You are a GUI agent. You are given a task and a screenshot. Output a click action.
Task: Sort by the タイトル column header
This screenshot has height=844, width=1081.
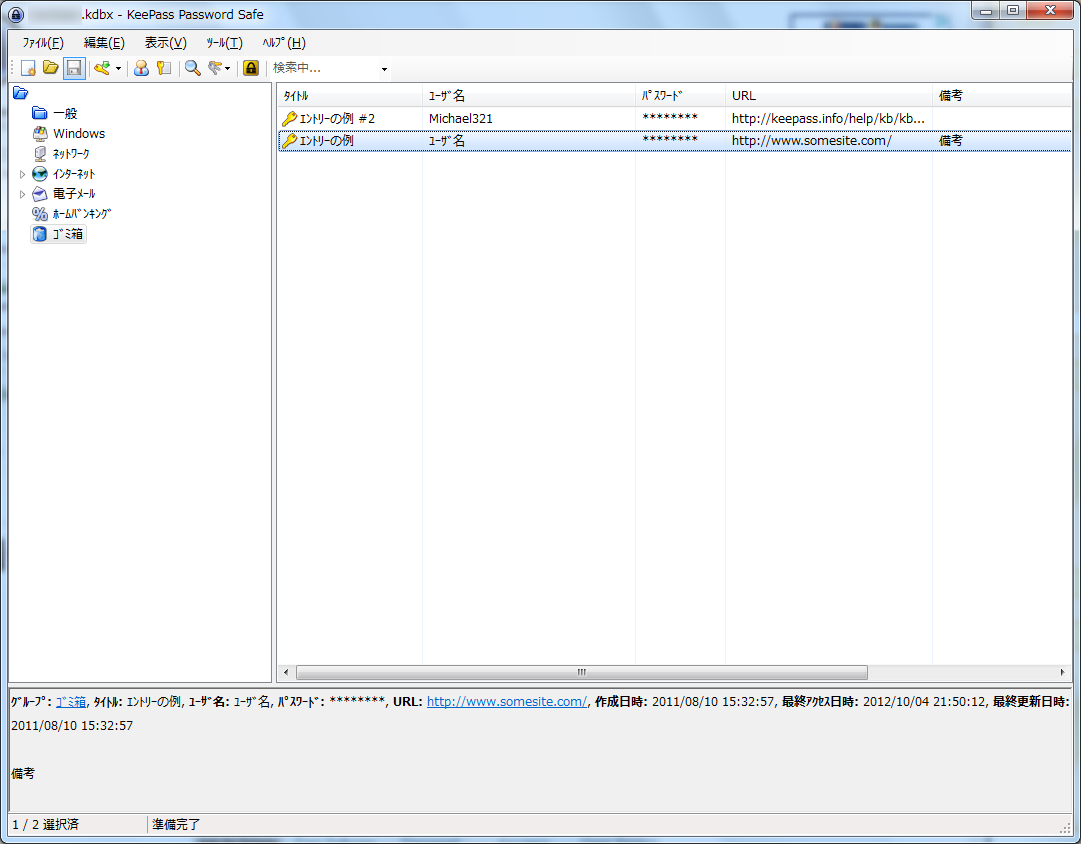(x=350, y=96)
